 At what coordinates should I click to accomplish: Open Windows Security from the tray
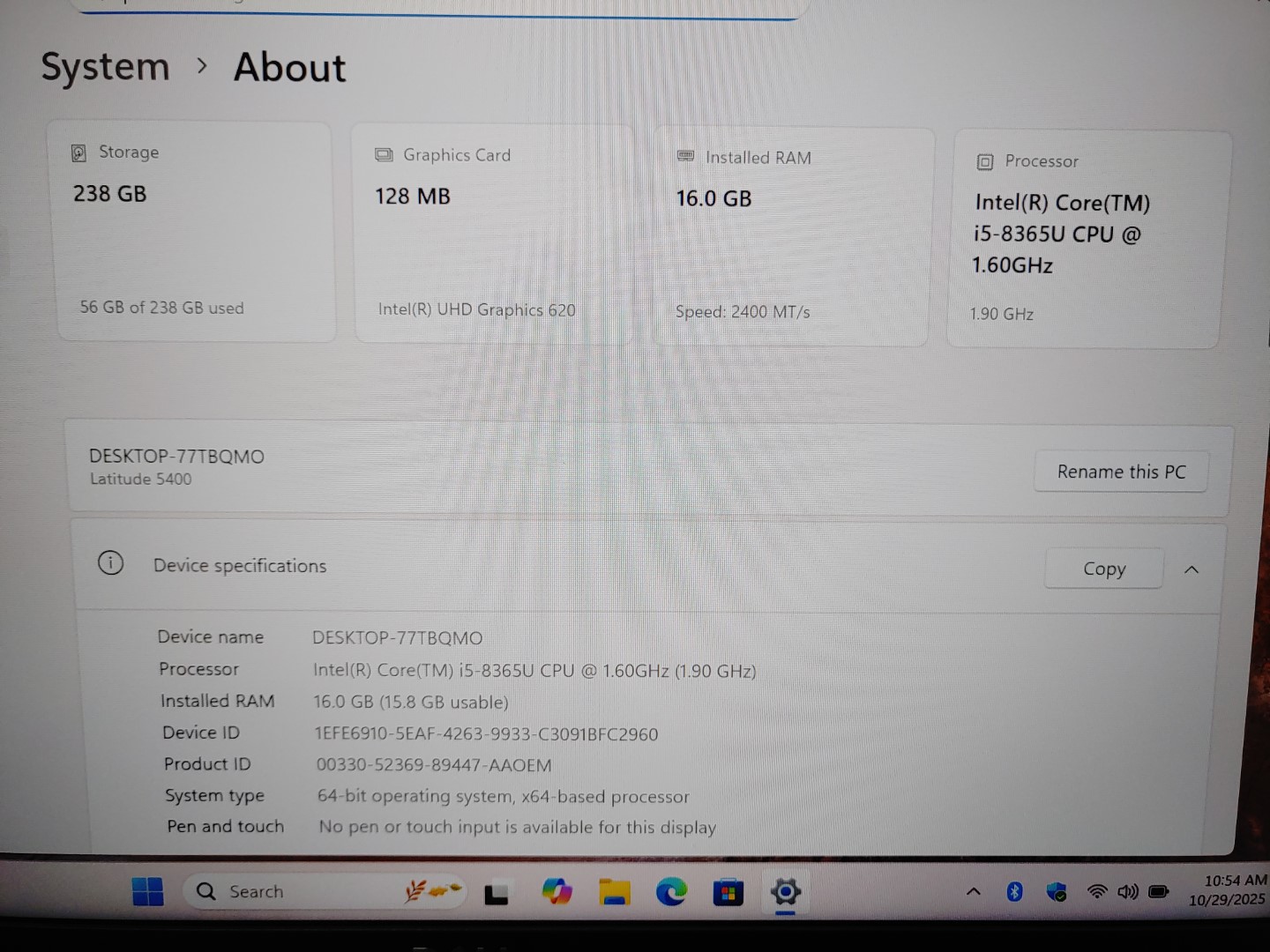tap(1056, 892)
